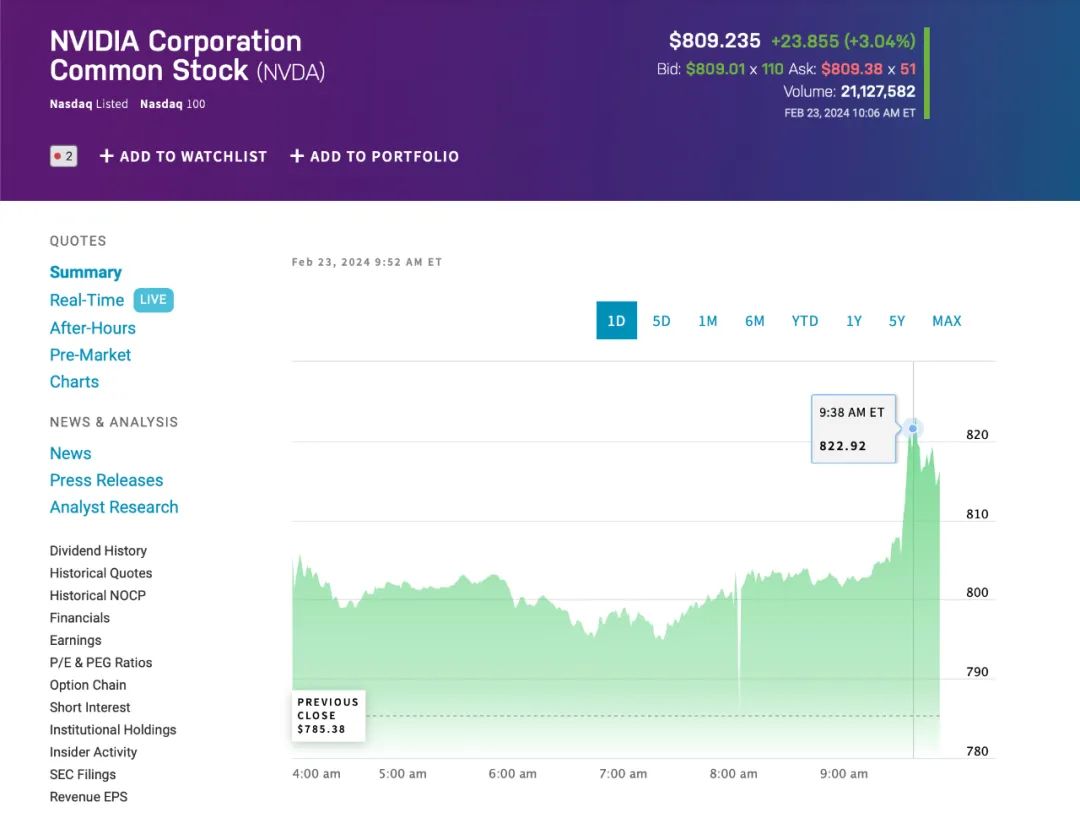This screenshot has height=818, width=1080.
Task: Switch chart to 5D range
Action: point(661,321)
